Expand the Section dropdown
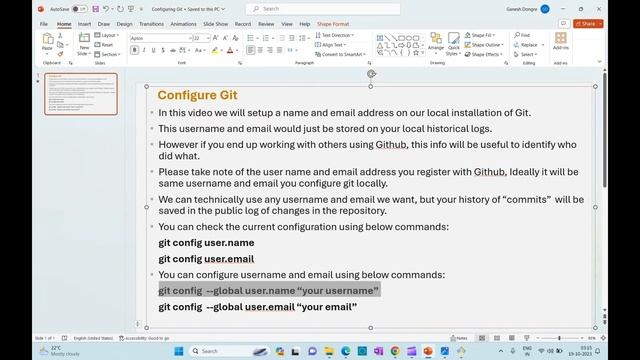Image resolution: width=640 pixels, height=360 pixels. point(107,54)
